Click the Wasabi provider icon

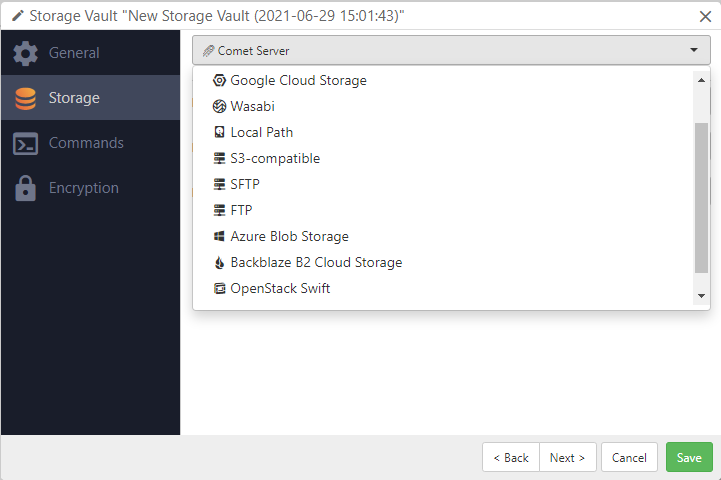220,106
